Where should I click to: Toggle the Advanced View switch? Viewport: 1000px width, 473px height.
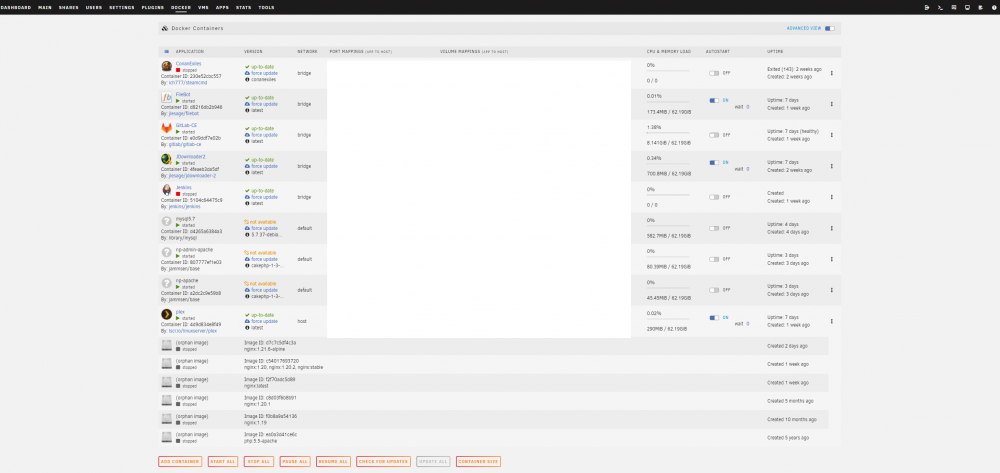pos(829,29)
